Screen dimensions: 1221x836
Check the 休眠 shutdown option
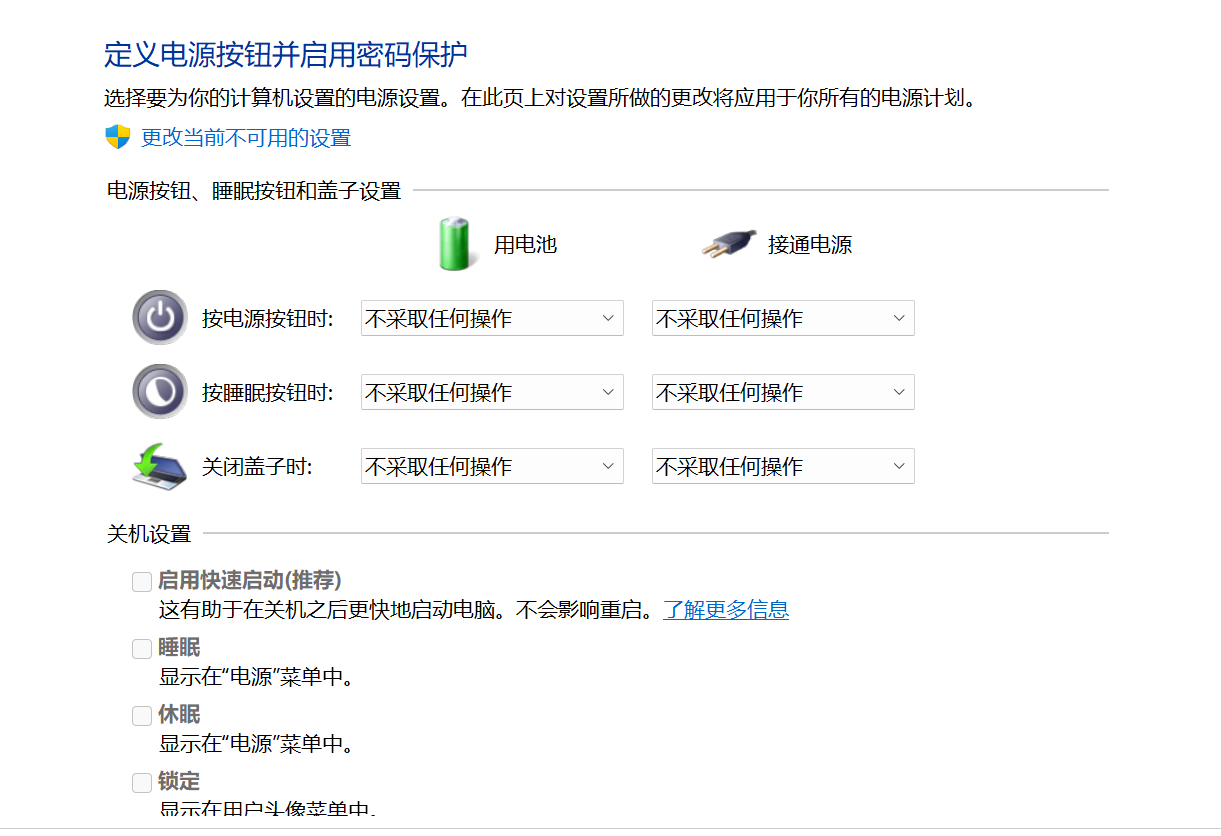tap(141, 715)
